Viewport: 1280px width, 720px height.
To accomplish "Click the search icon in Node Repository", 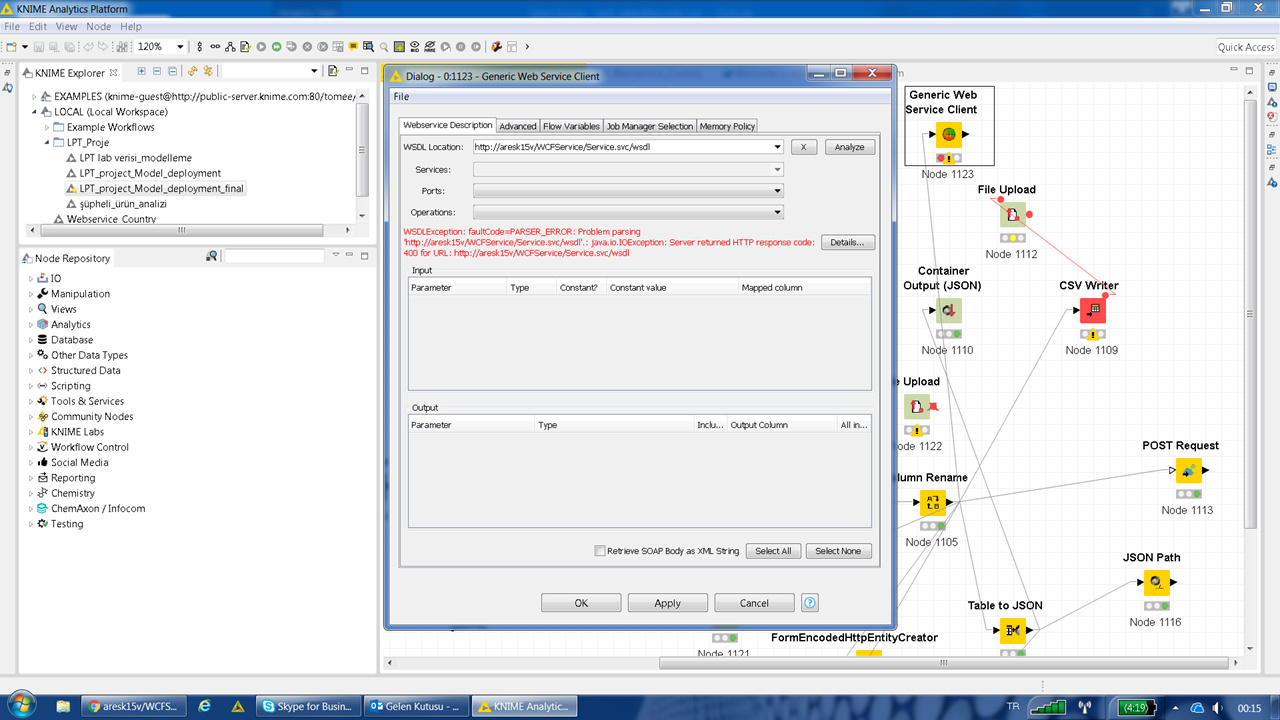I will coord(211,257).
